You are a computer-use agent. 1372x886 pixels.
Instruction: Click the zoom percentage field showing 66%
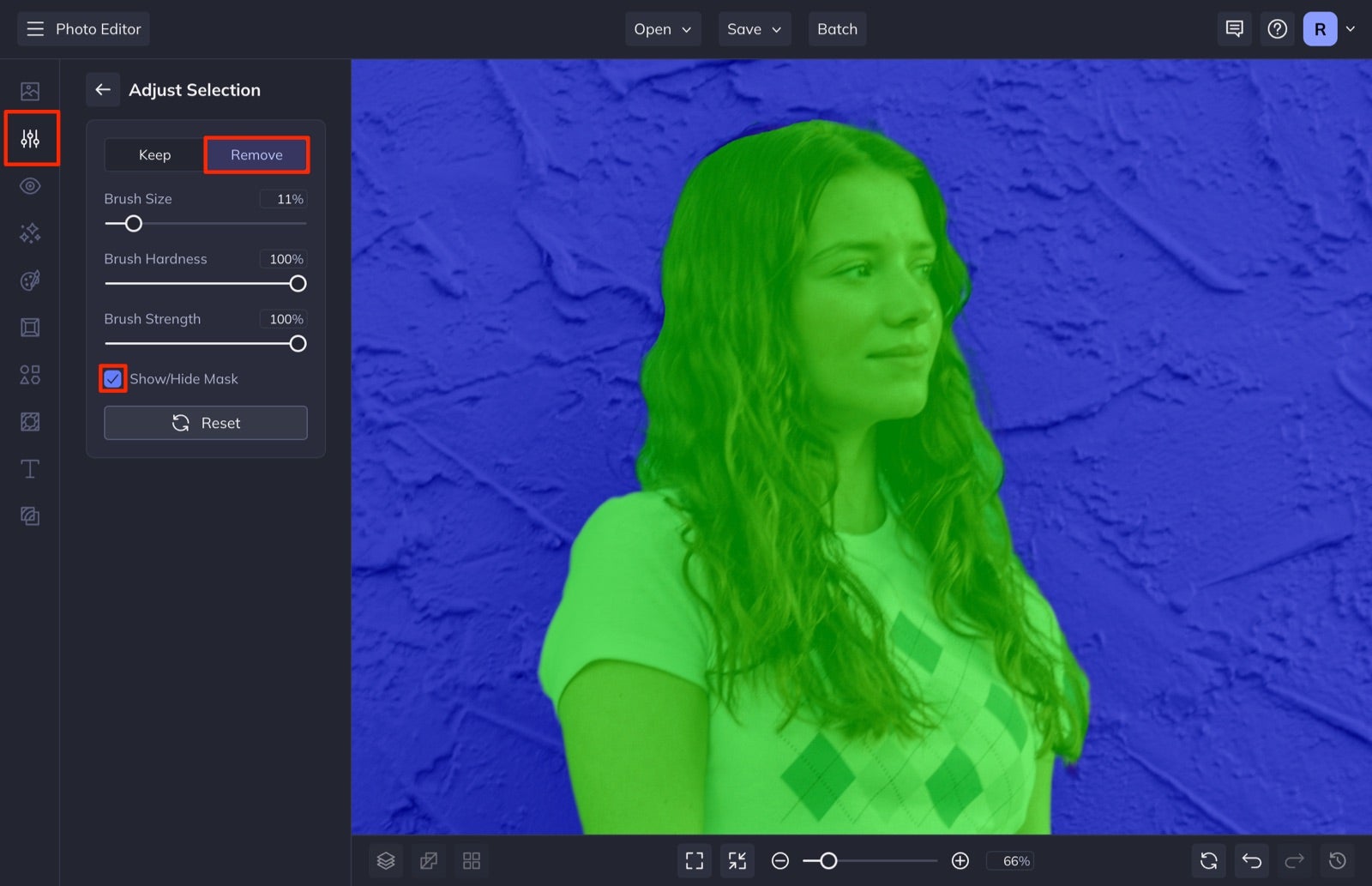[x=1013, y=860]
